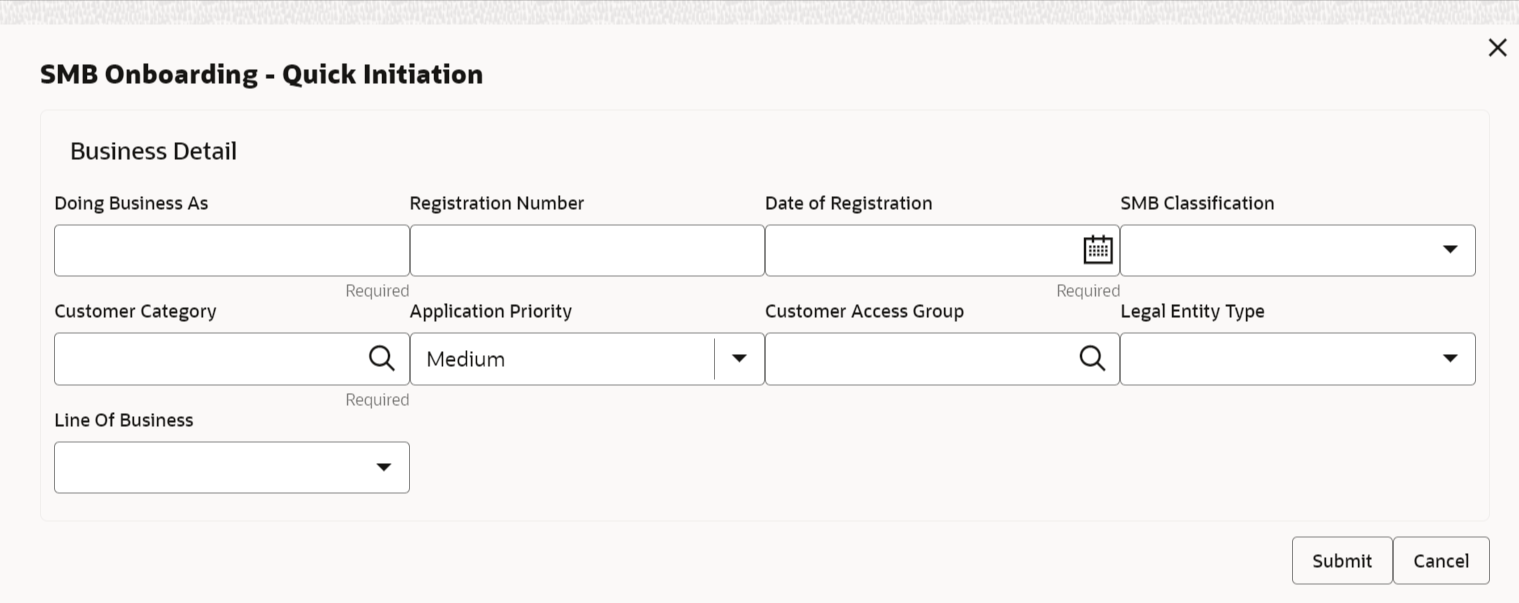Open the Date of Registration calendar picker
The width and height of the screenshot is (1519, 603).
pos(1097,250)
